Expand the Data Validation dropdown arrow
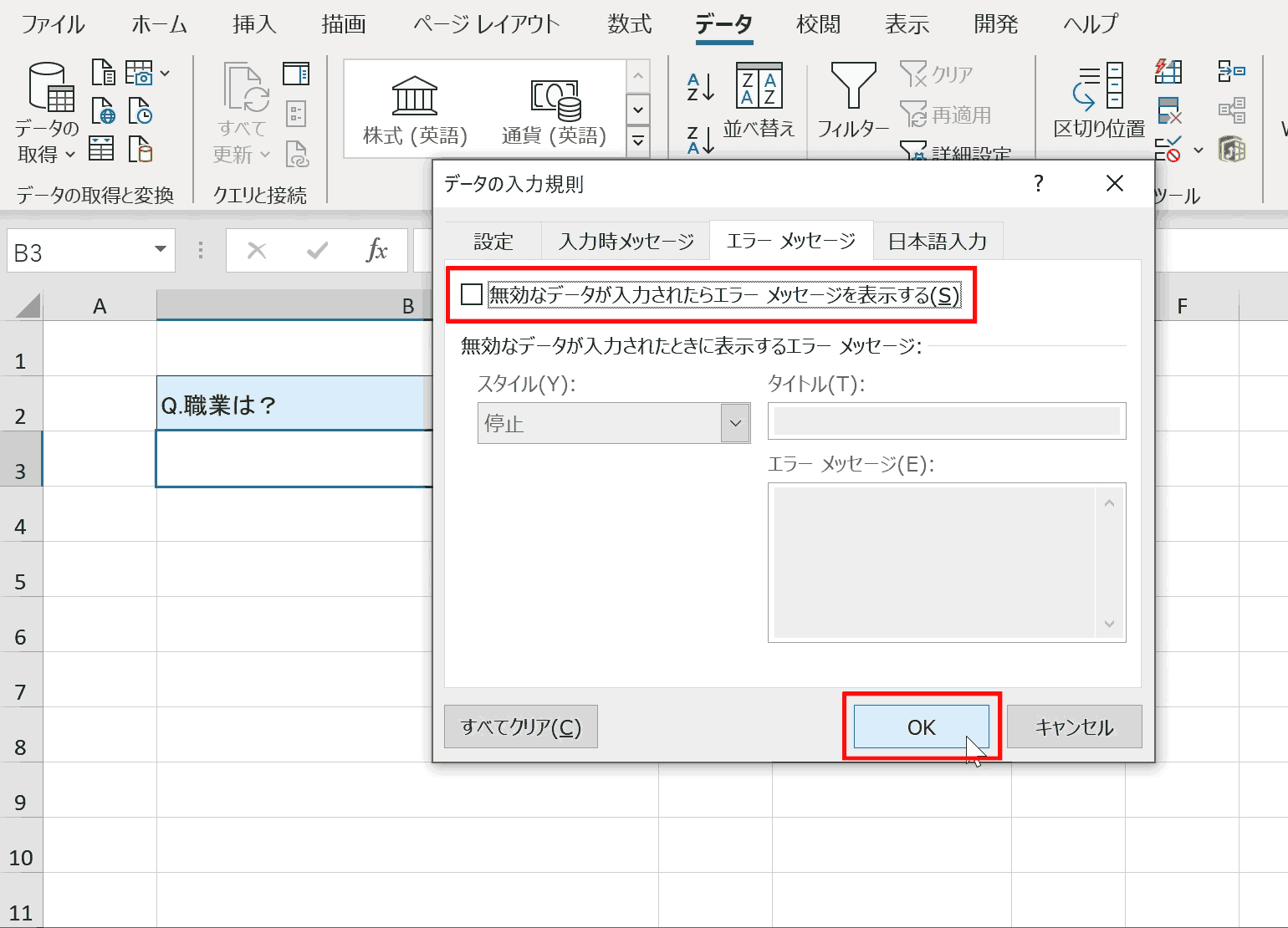This screenshot has height=928, width=1288. pyautogui.click(x=1199, y=150)
